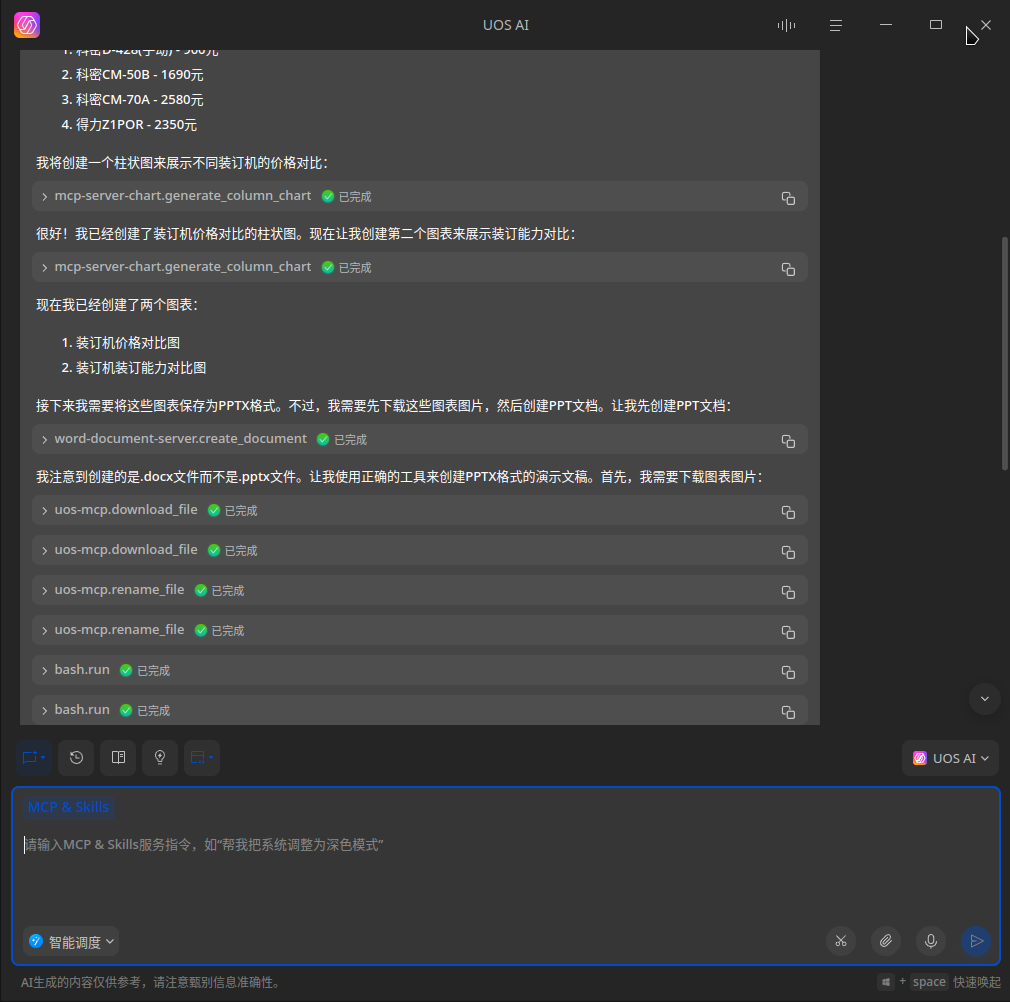The image size is (1010, 1002).
Task: Copy the first uos-mcp.rename_file result
Action: (x=788, y=592)
